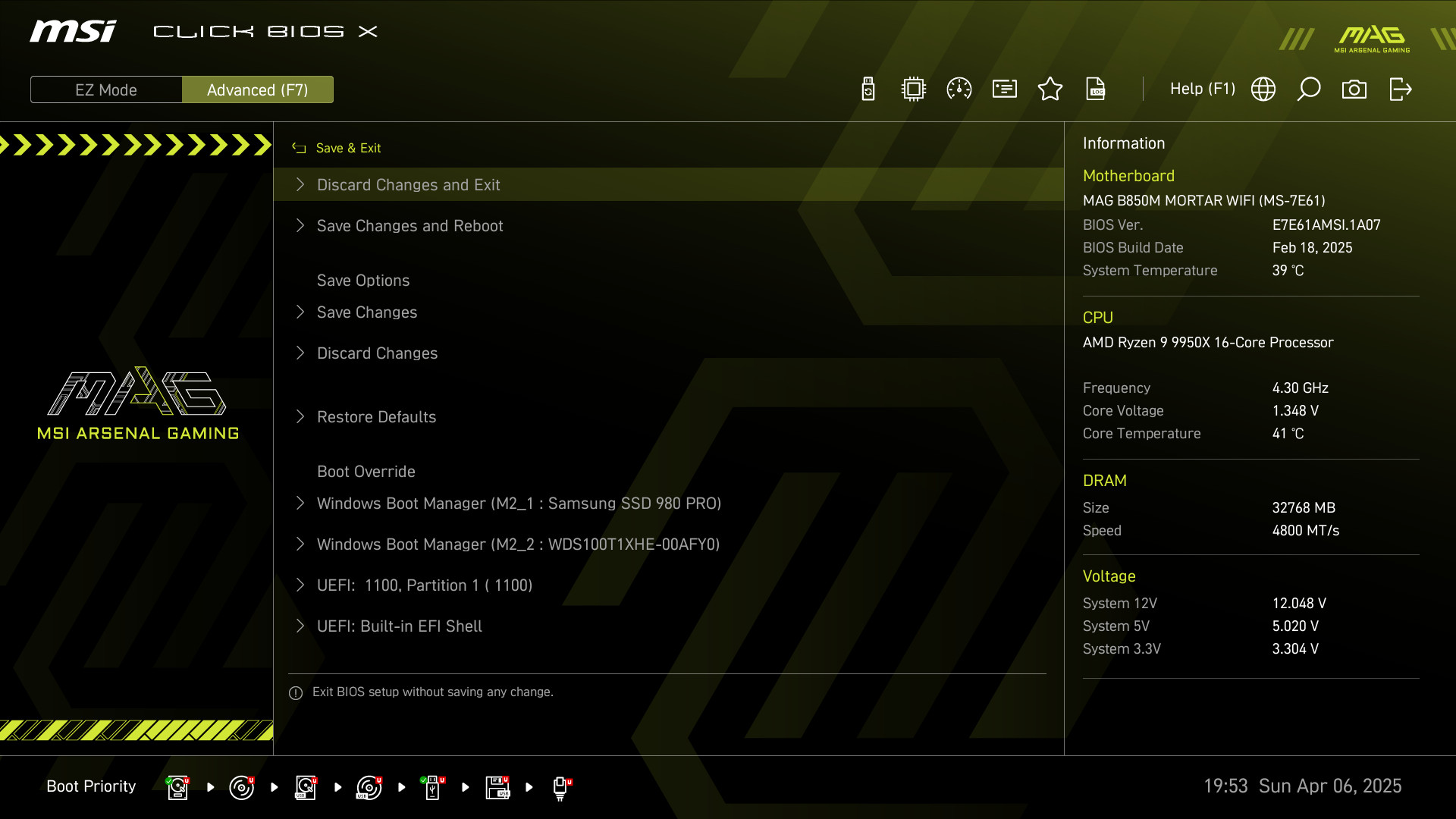Boot from Windows Boot Manager on Samsung SSD 980 PRO
This screenshot has height=819, width=1456.
(x=668, y=503)
